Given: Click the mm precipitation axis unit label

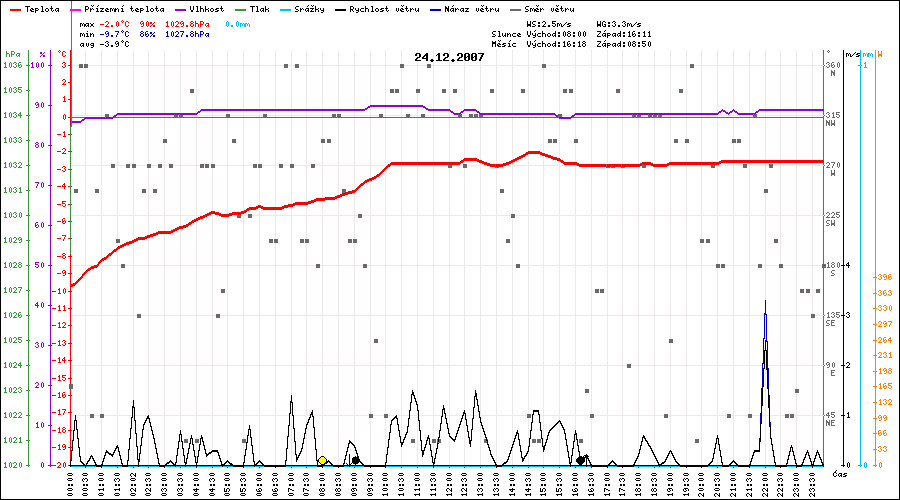Looking at the screenshot, I should click(x=867, y=55).
